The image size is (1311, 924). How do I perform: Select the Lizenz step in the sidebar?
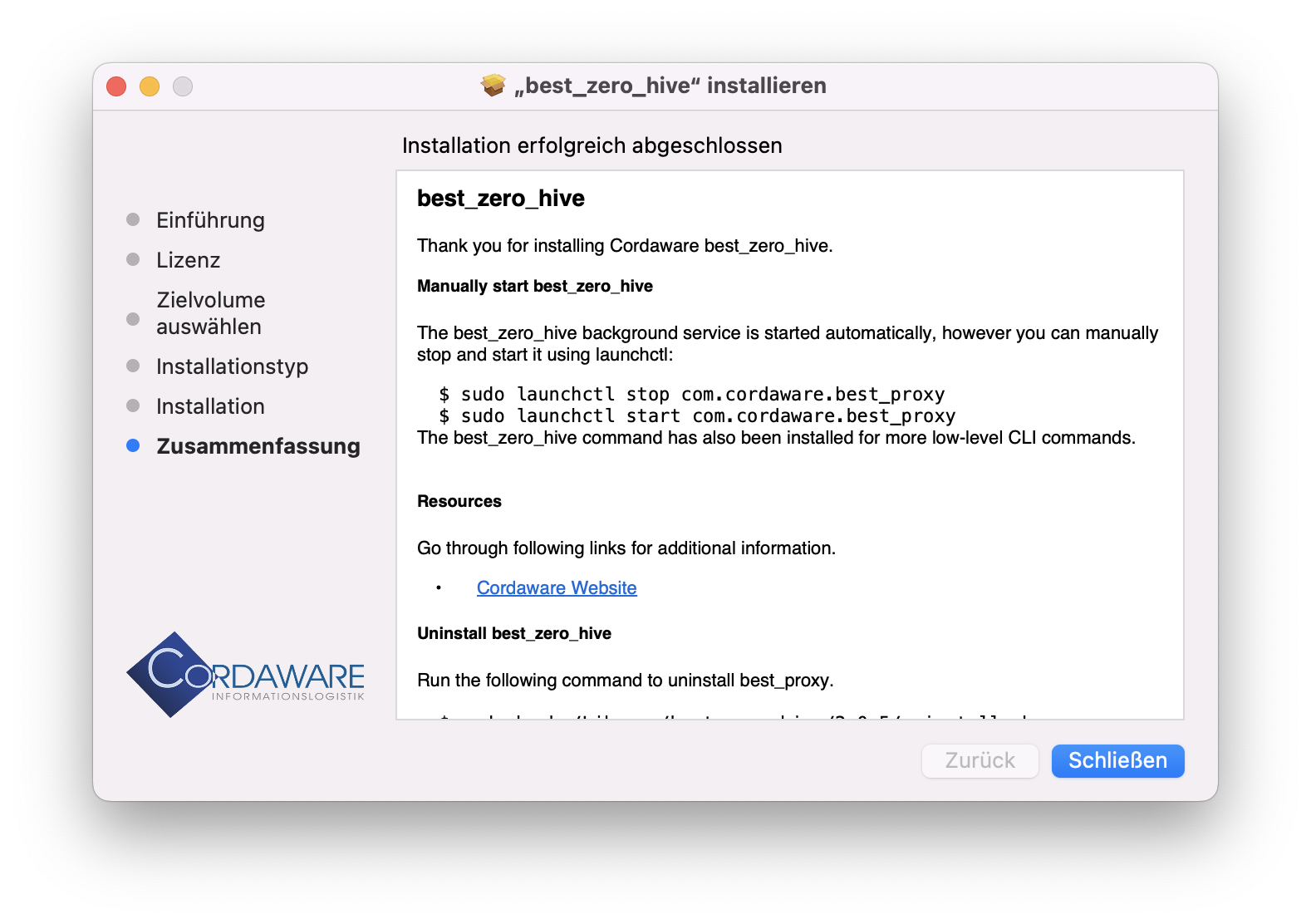click(188, 260)
